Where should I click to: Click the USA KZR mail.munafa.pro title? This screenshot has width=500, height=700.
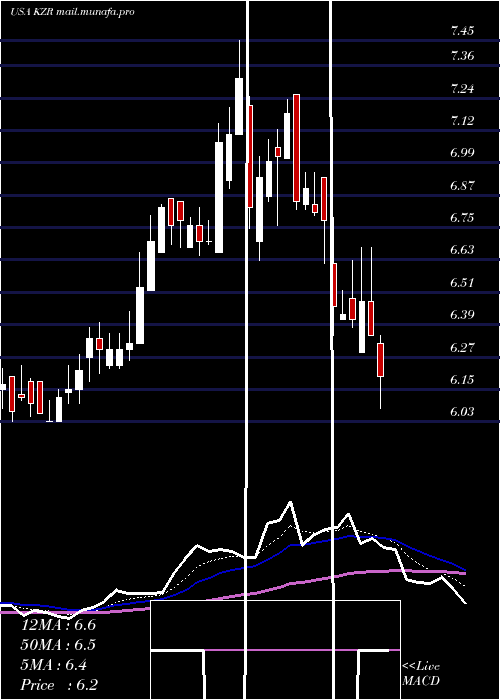tap(72, 12)
